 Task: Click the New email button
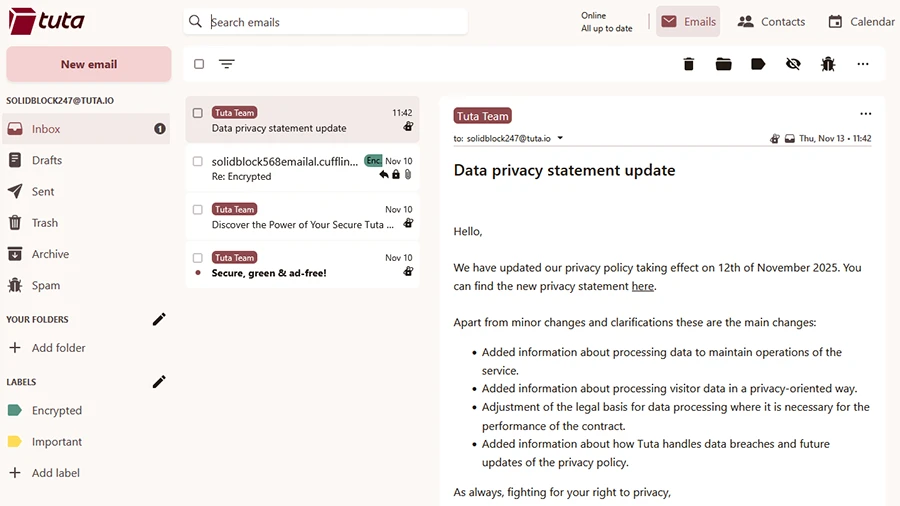point(89,64)
